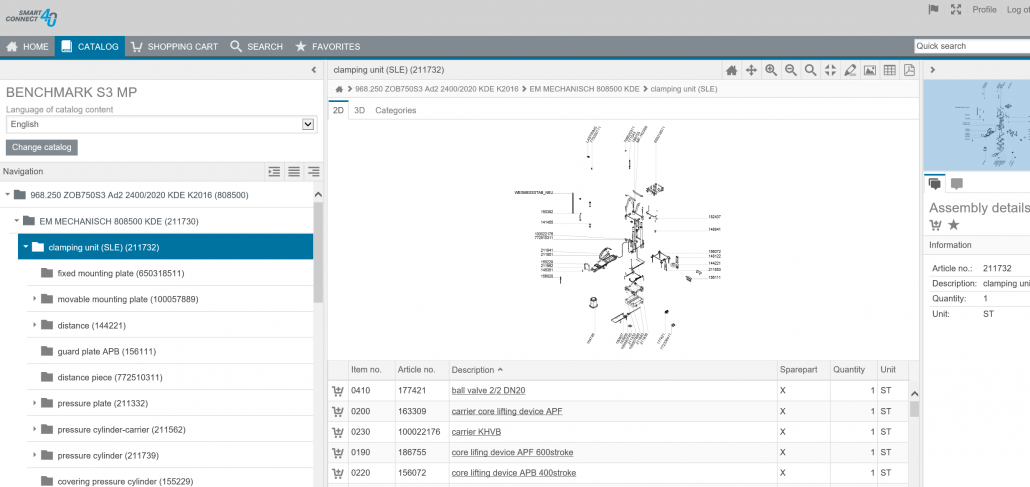Expand the pressure cylinder-carrier (211562) node

[x=34, y=429]
